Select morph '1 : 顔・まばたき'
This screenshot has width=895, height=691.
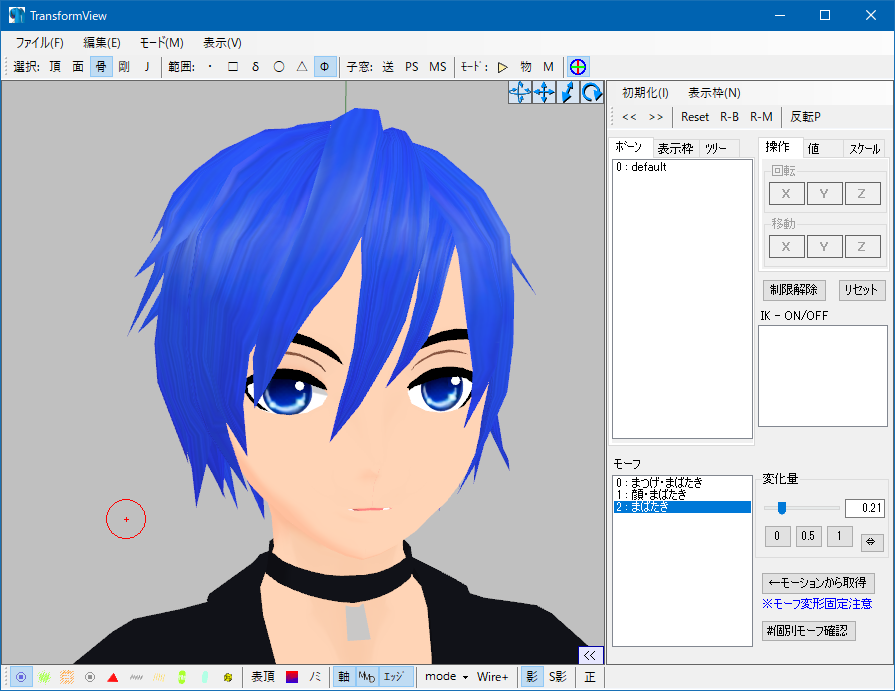682,494
